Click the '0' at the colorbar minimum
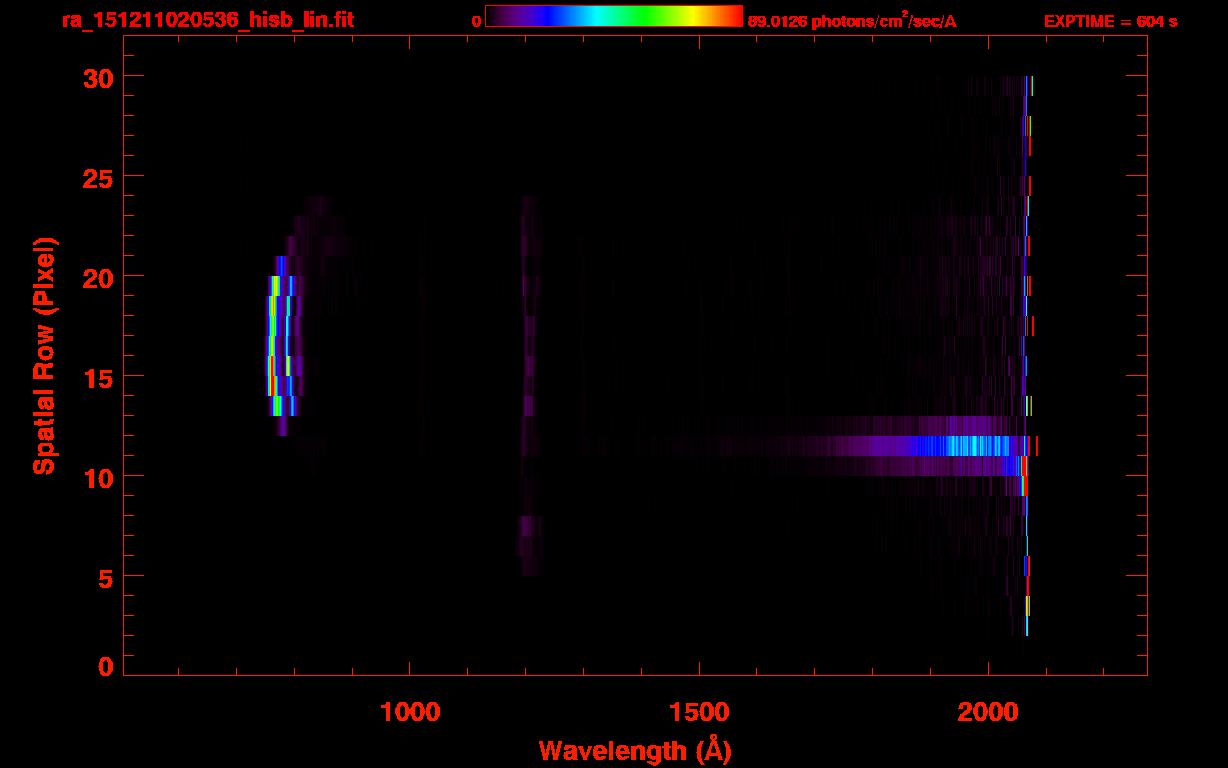Viewport: 1228px width, 768px height. tap(477, 21)
